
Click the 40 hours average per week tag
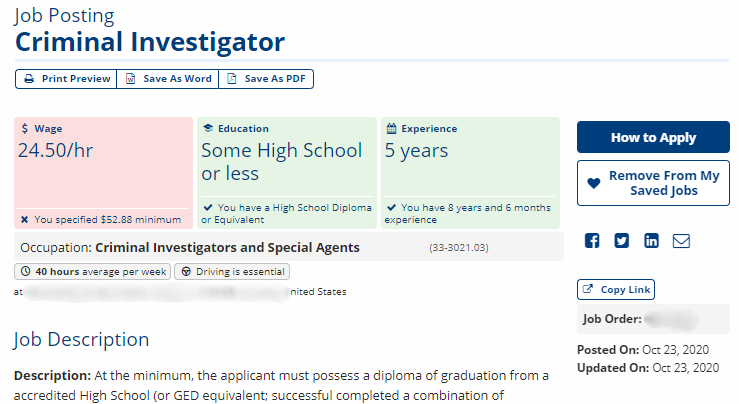click(x=92, y=272)
